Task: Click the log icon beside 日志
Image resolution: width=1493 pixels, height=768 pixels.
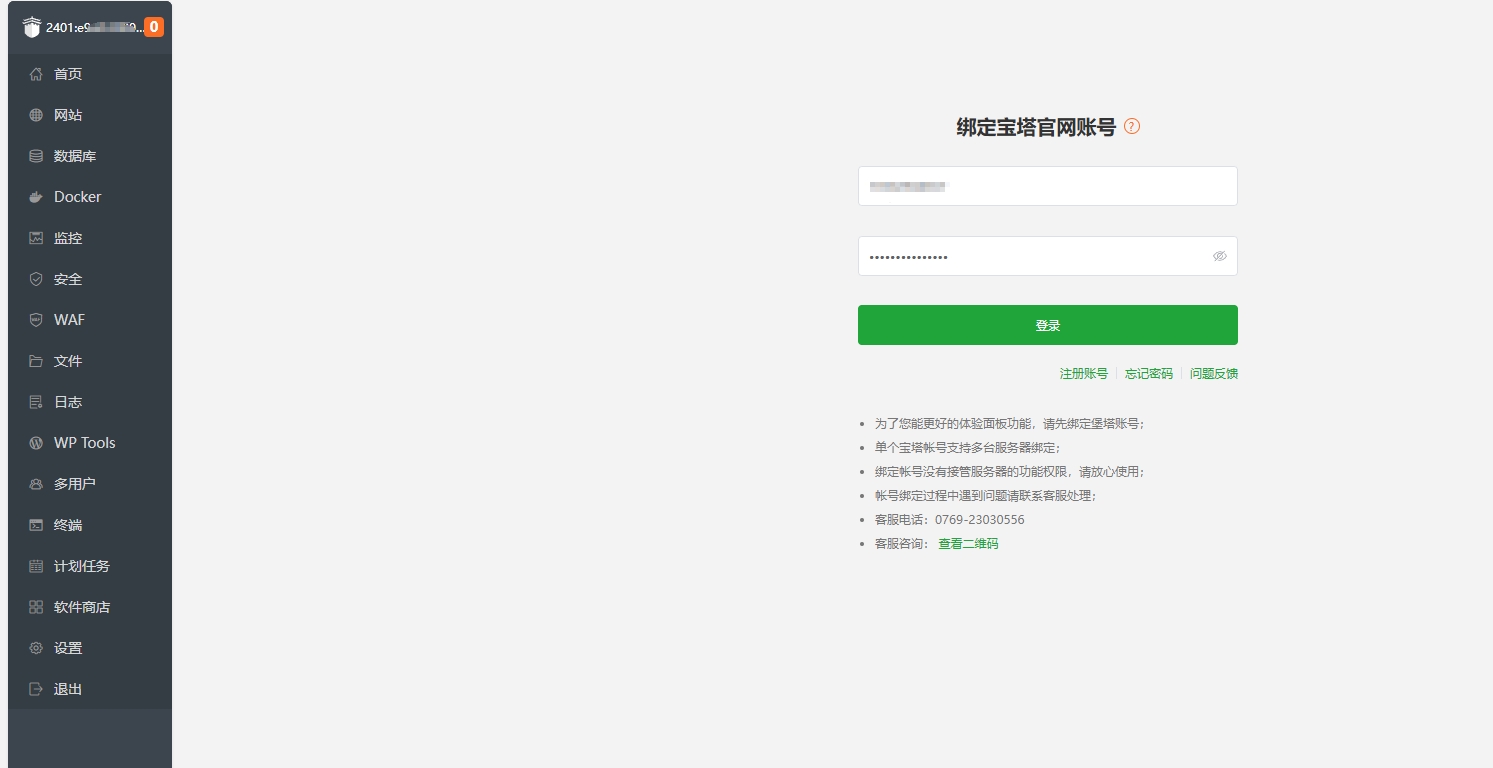Action: pyautogui.click(x=36, y=402)
